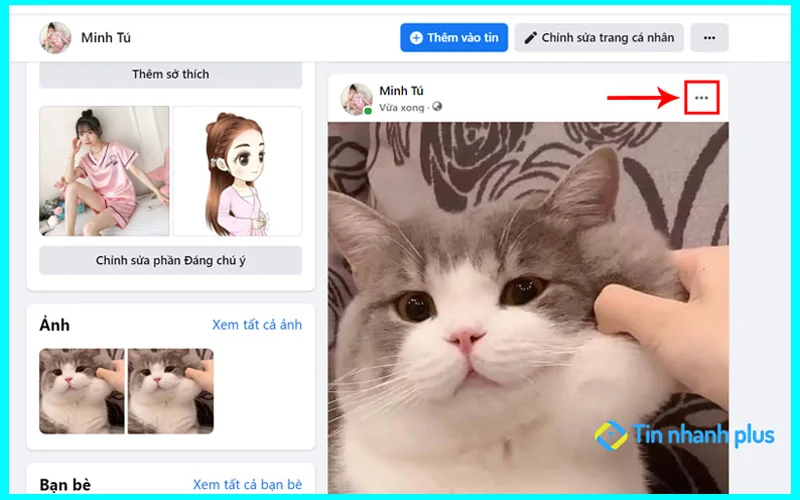Click the globe privacy icon on post
The height and width of the screenshot is (500, 800).
437,107
